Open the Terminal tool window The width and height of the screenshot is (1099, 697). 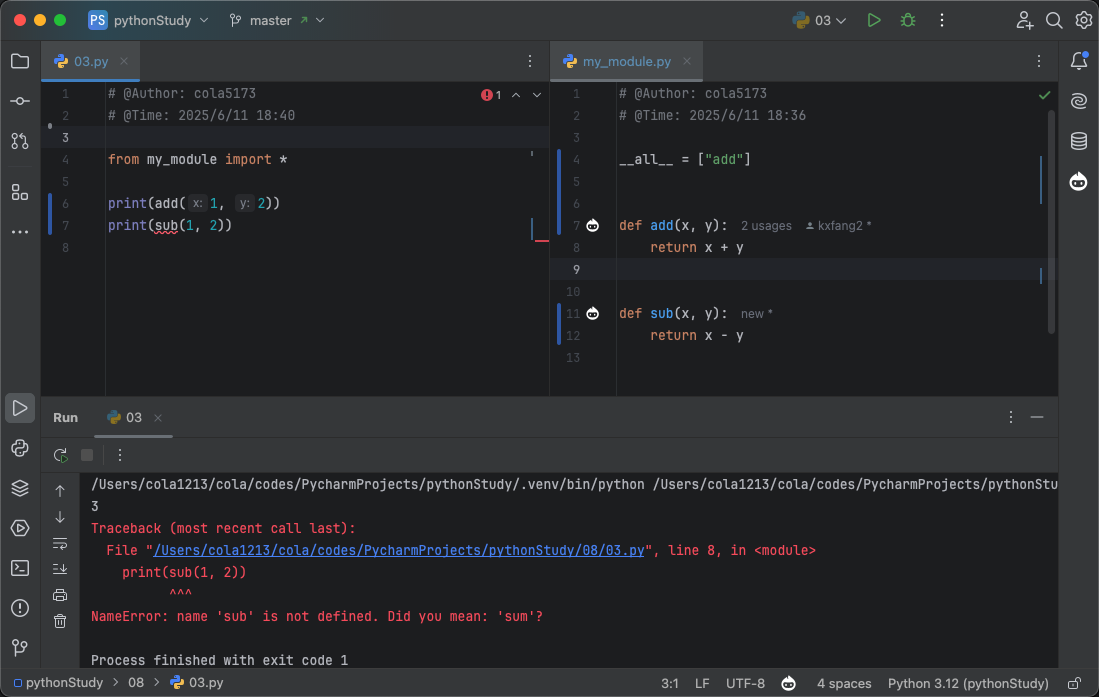[20, 568]
